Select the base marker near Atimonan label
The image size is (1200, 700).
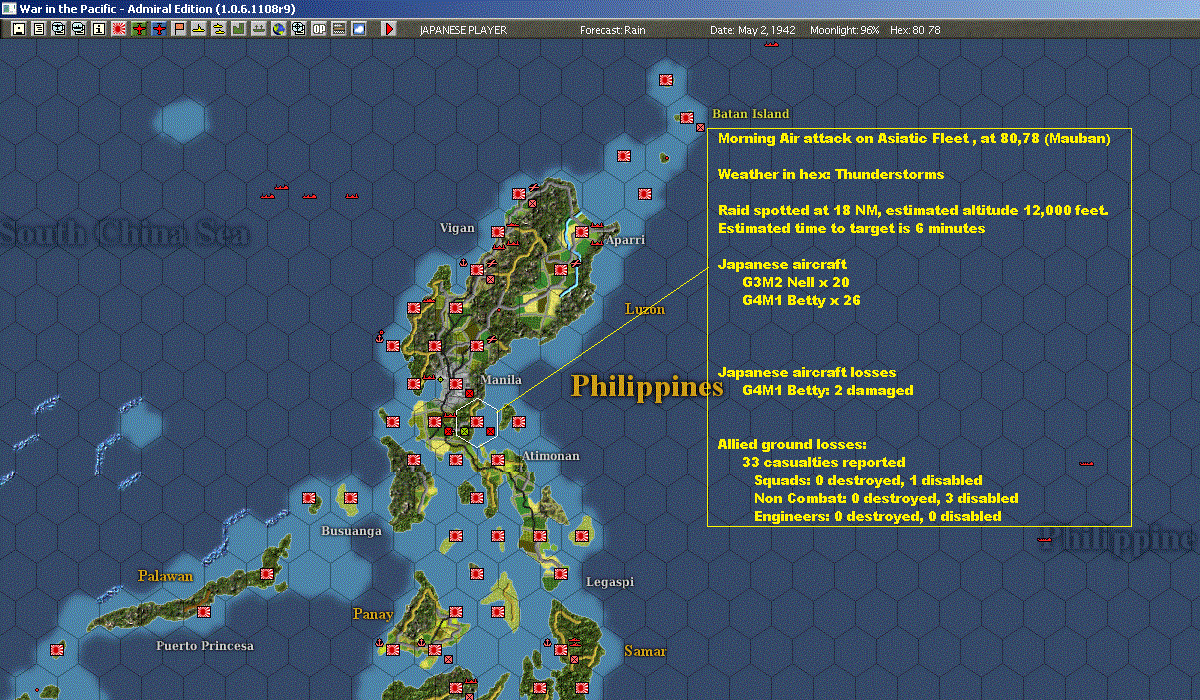coord(498,458)
